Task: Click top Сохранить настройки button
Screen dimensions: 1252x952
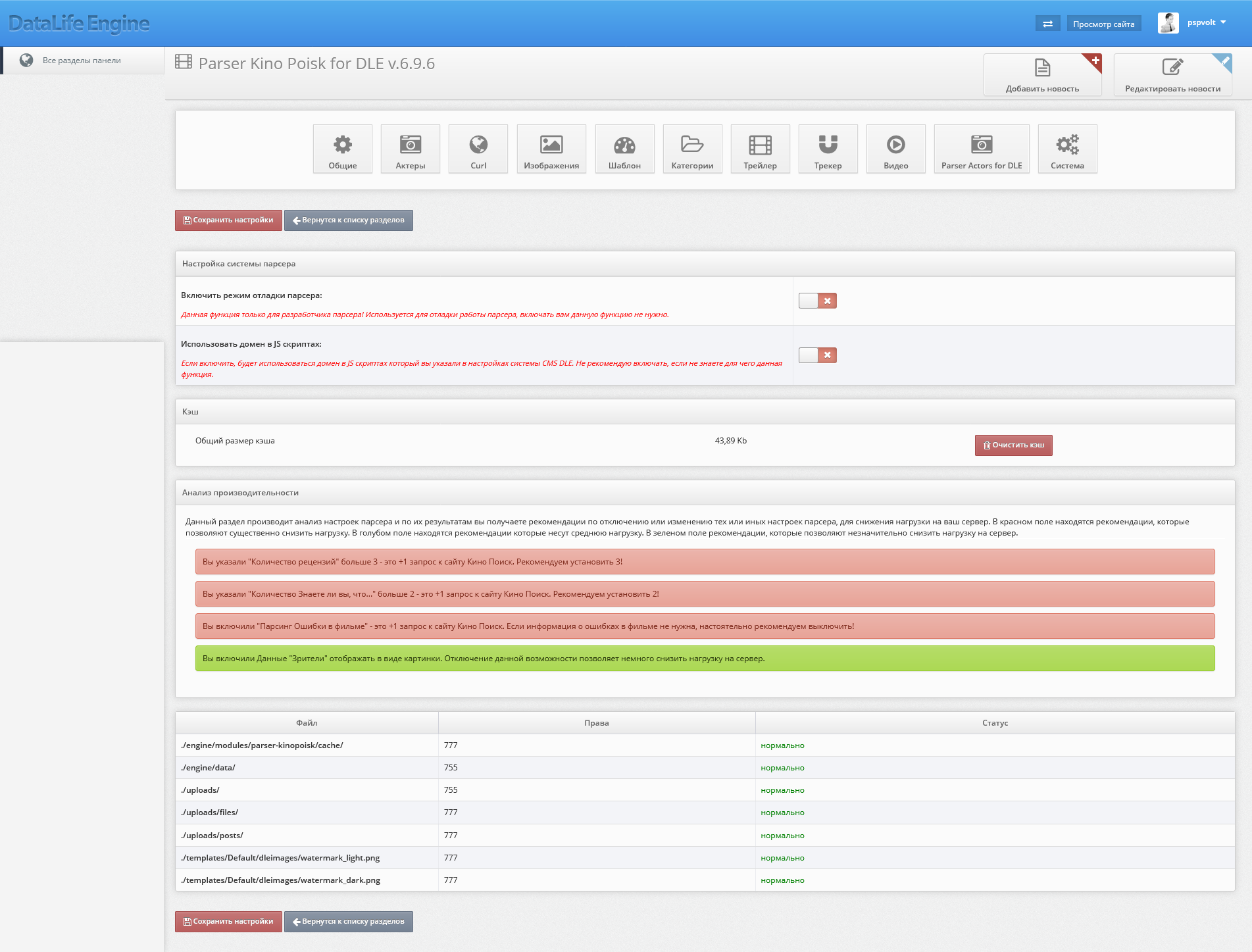Action: [x=228, y=220]
